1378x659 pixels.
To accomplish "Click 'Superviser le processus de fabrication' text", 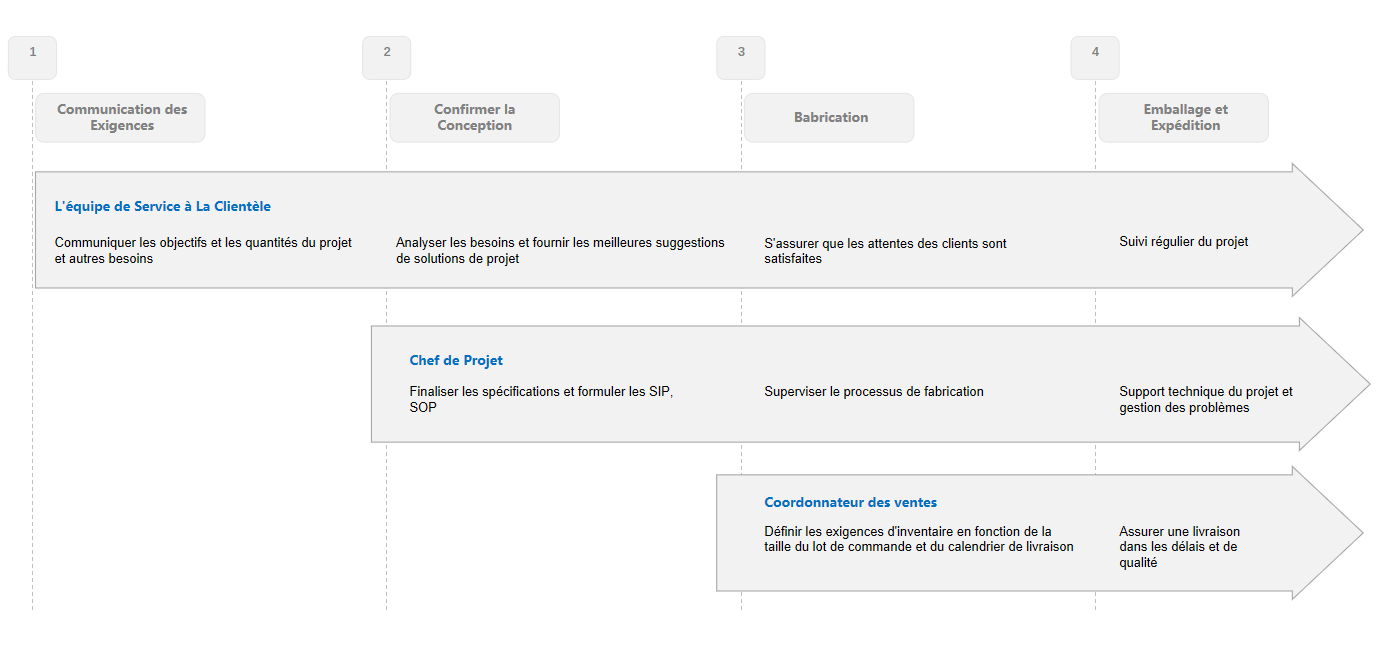I will tap(874, 392).
